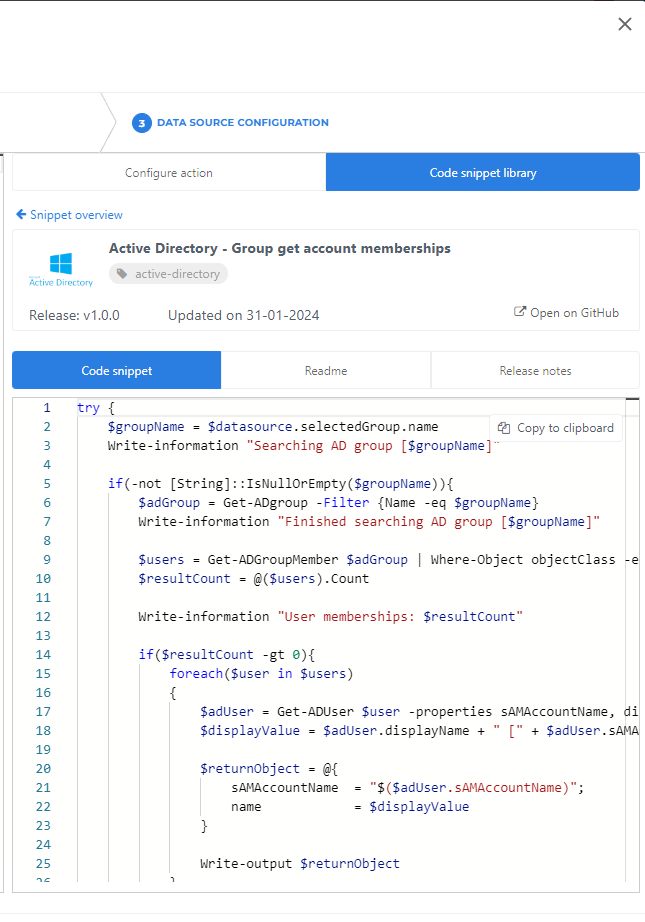Click the step 3 number badge
This screenshot has width=645, height=922.
tap(141, 123)
